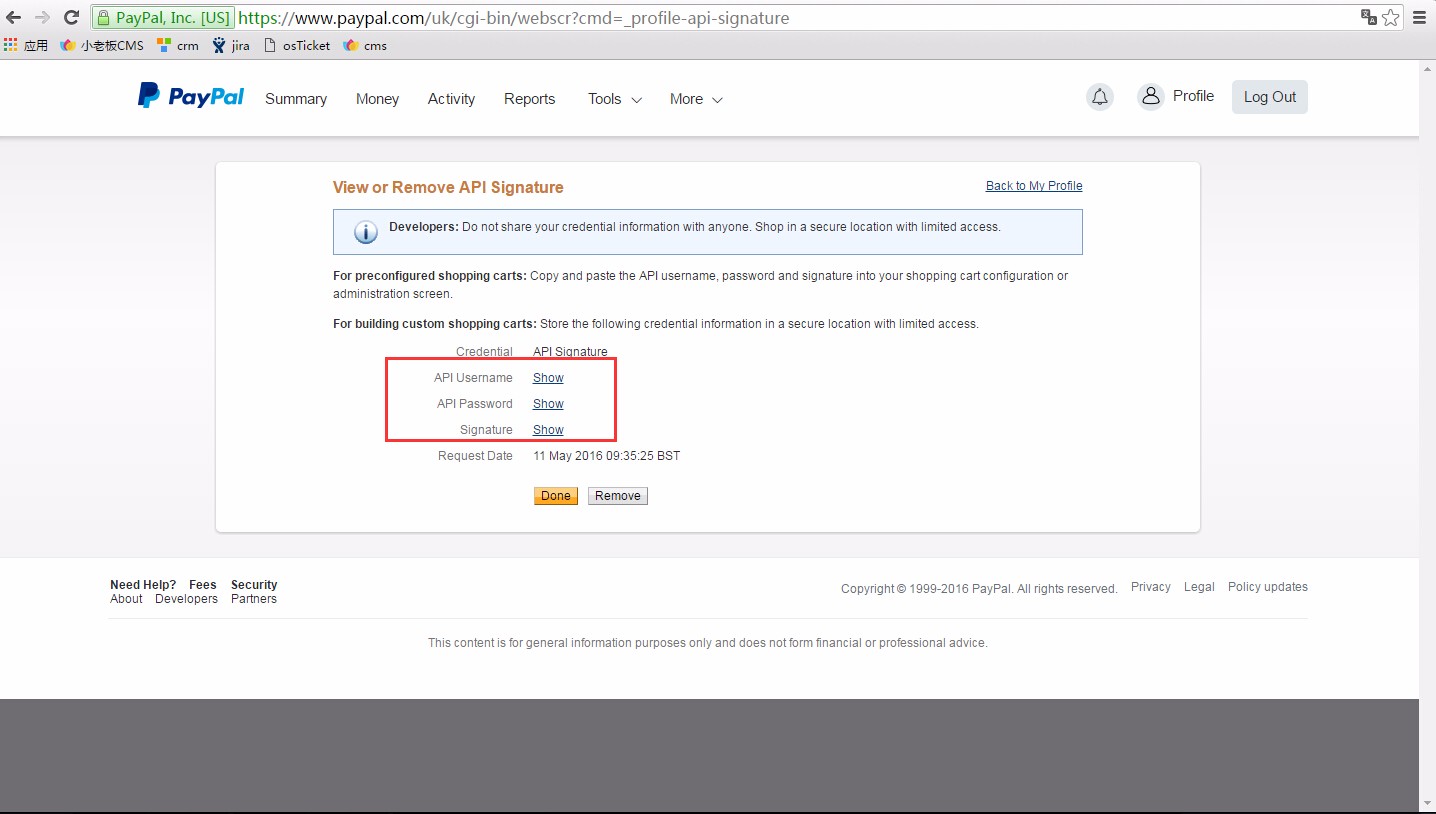Viewport: 1436px width, 814px height.
Task: Click the orange Done button
Action: (x=556, y=496)
